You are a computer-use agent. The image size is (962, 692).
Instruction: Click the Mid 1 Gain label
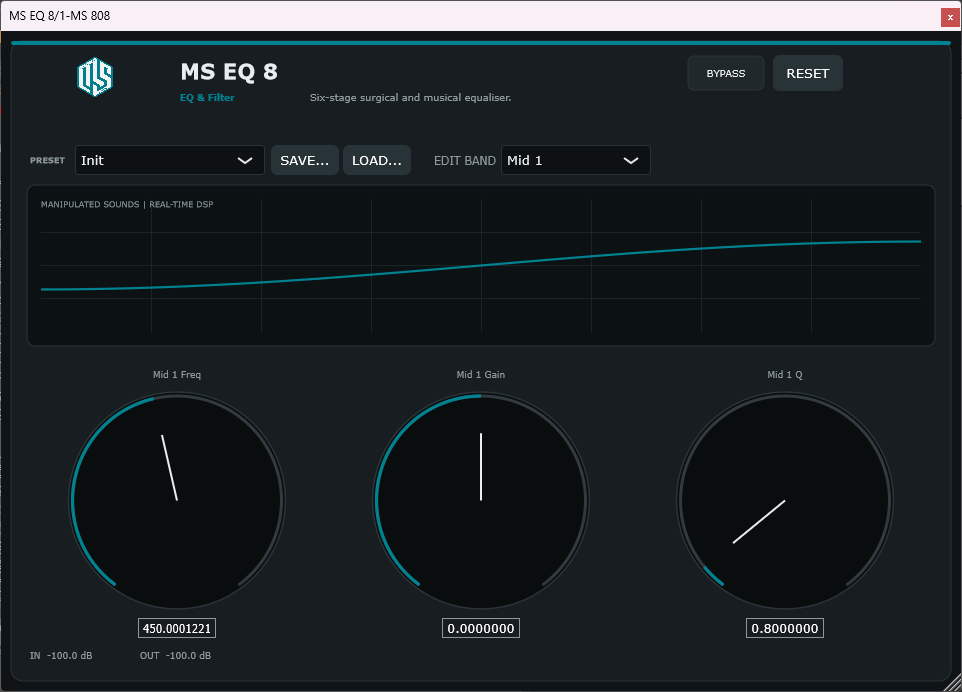click(481, 375)
